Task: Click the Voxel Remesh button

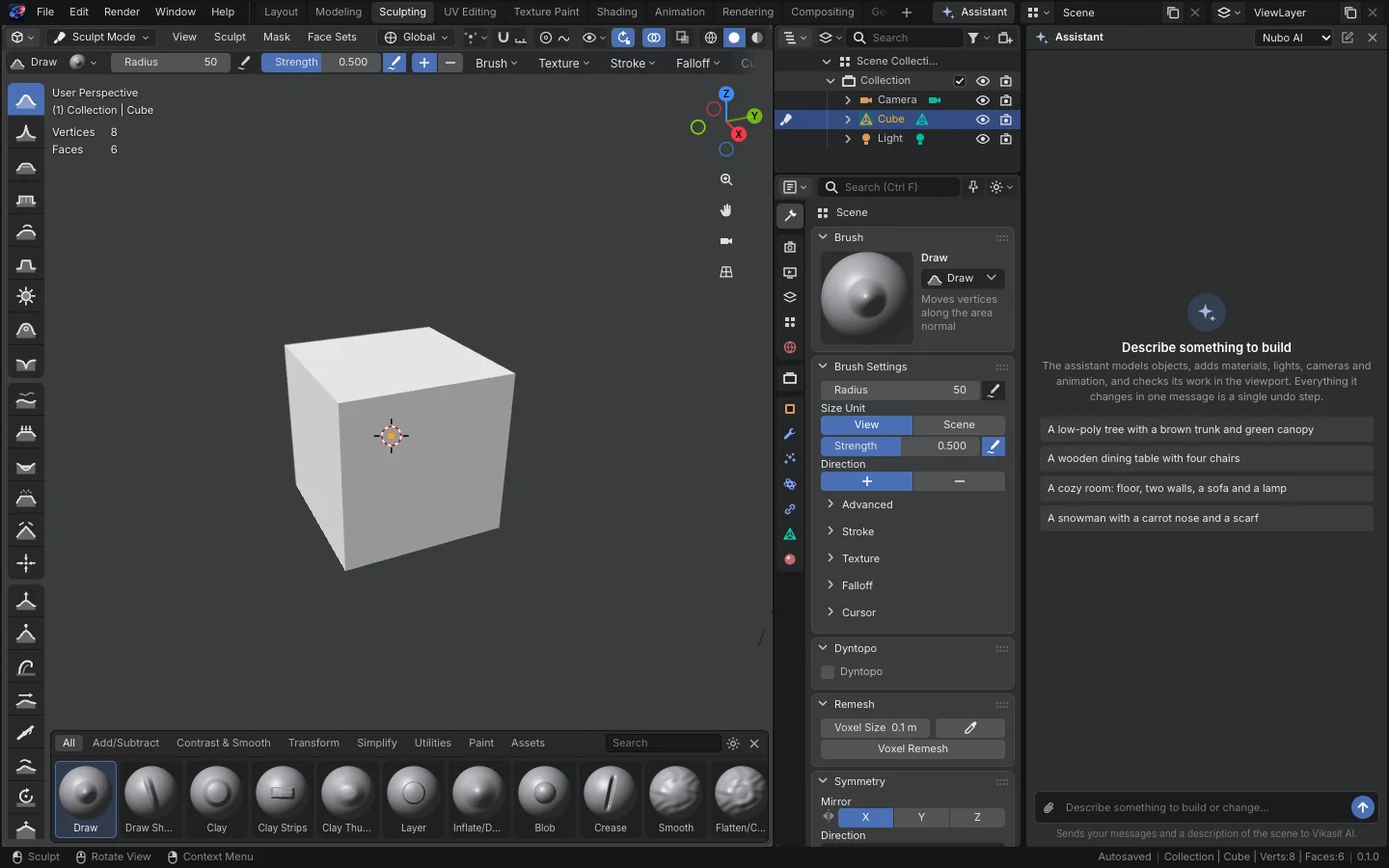Action: click(912, 748)
